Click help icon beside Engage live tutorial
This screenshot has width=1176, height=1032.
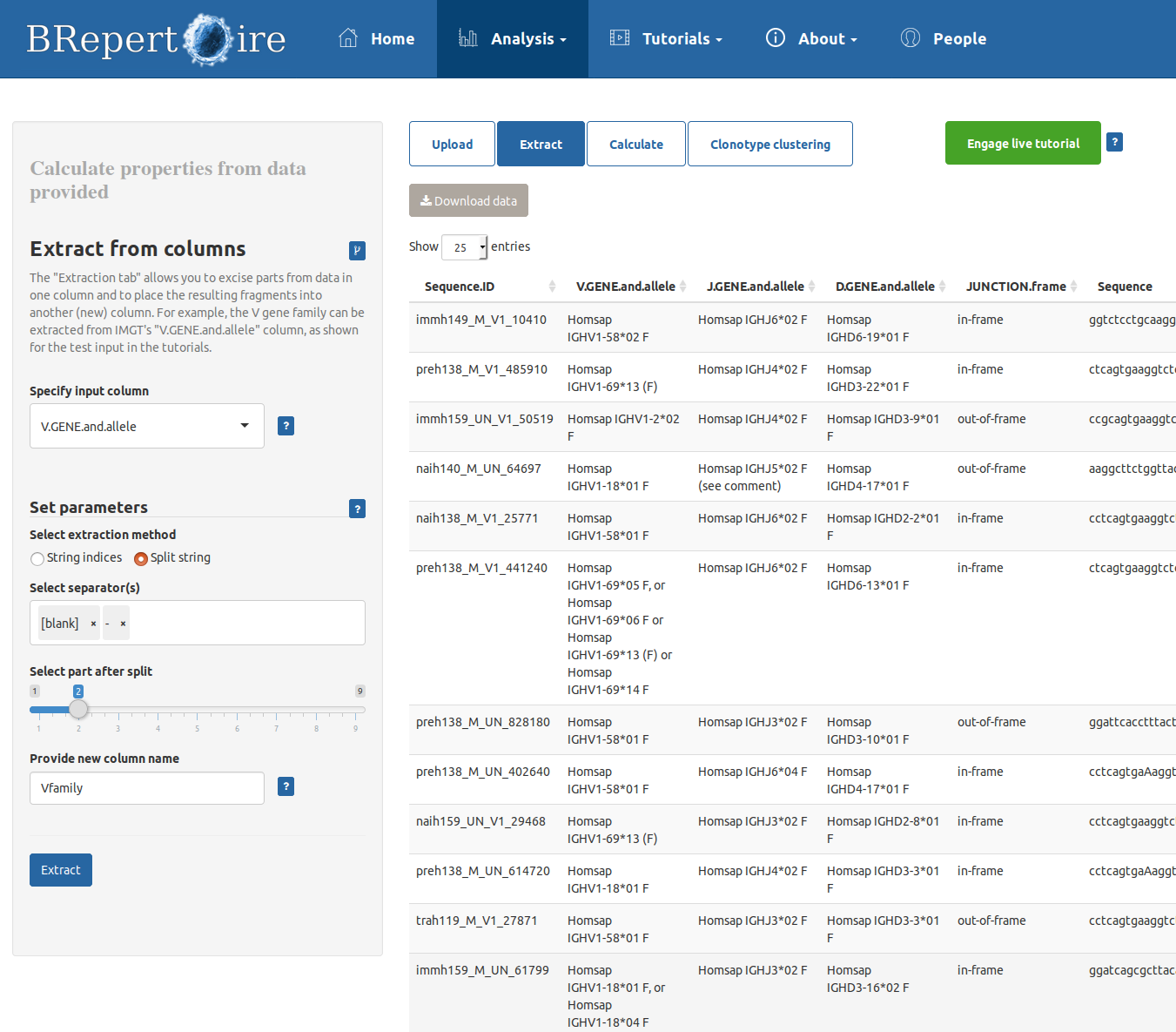[1114, 142]
